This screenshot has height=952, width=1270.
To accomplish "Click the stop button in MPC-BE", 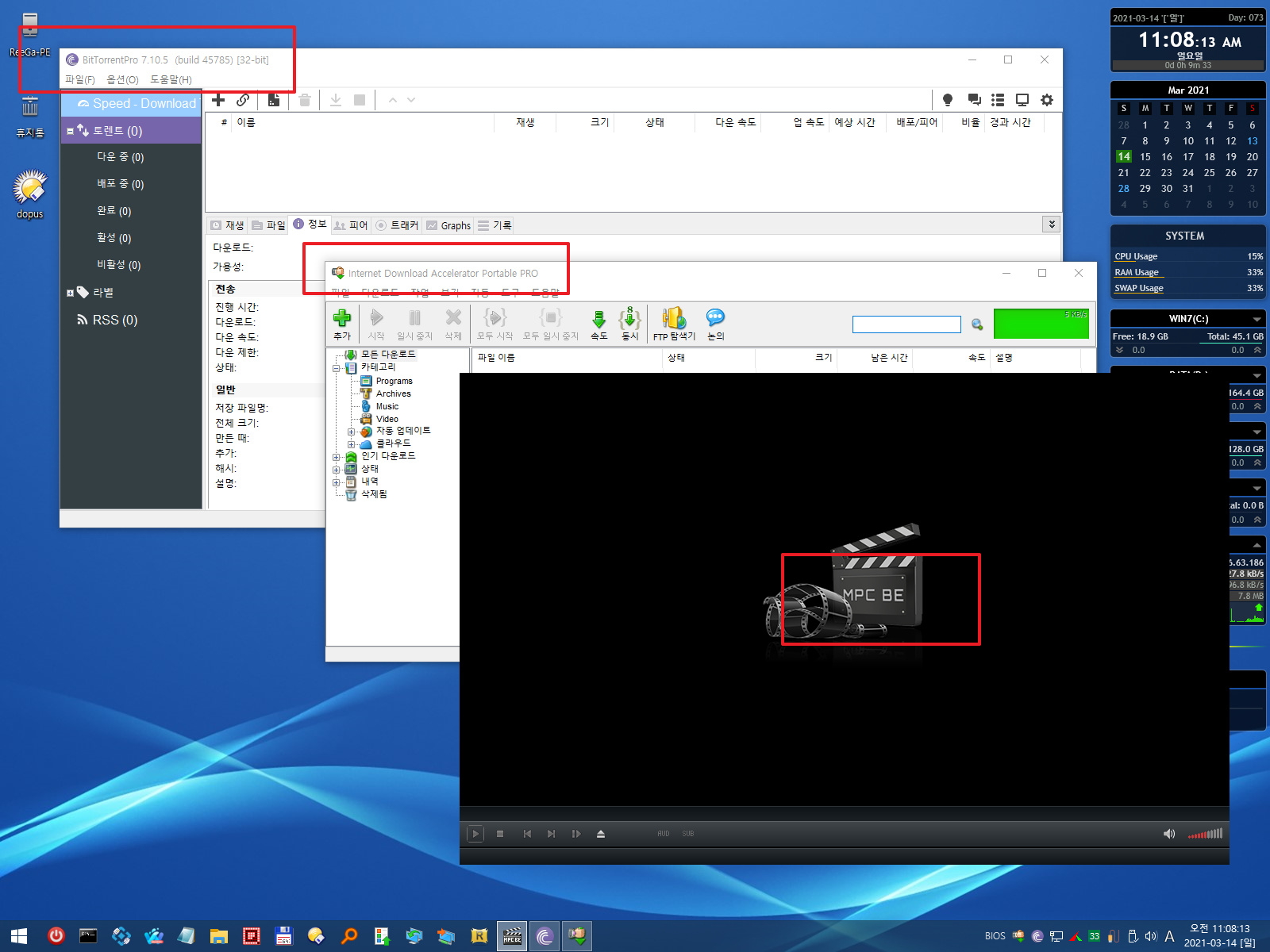I will click(500, 834).
